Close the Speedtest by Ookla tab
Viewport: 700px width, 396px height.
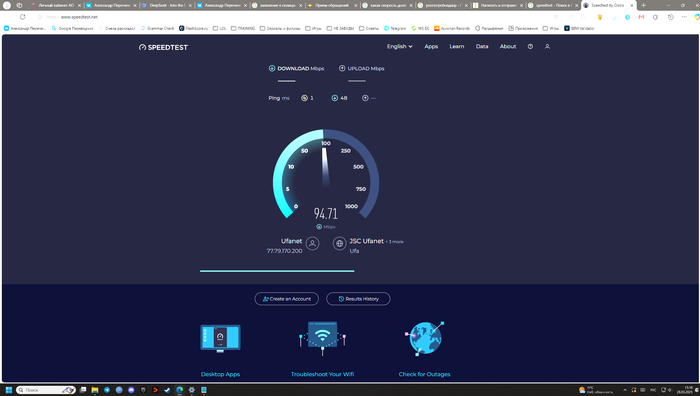tap(632, 5)
